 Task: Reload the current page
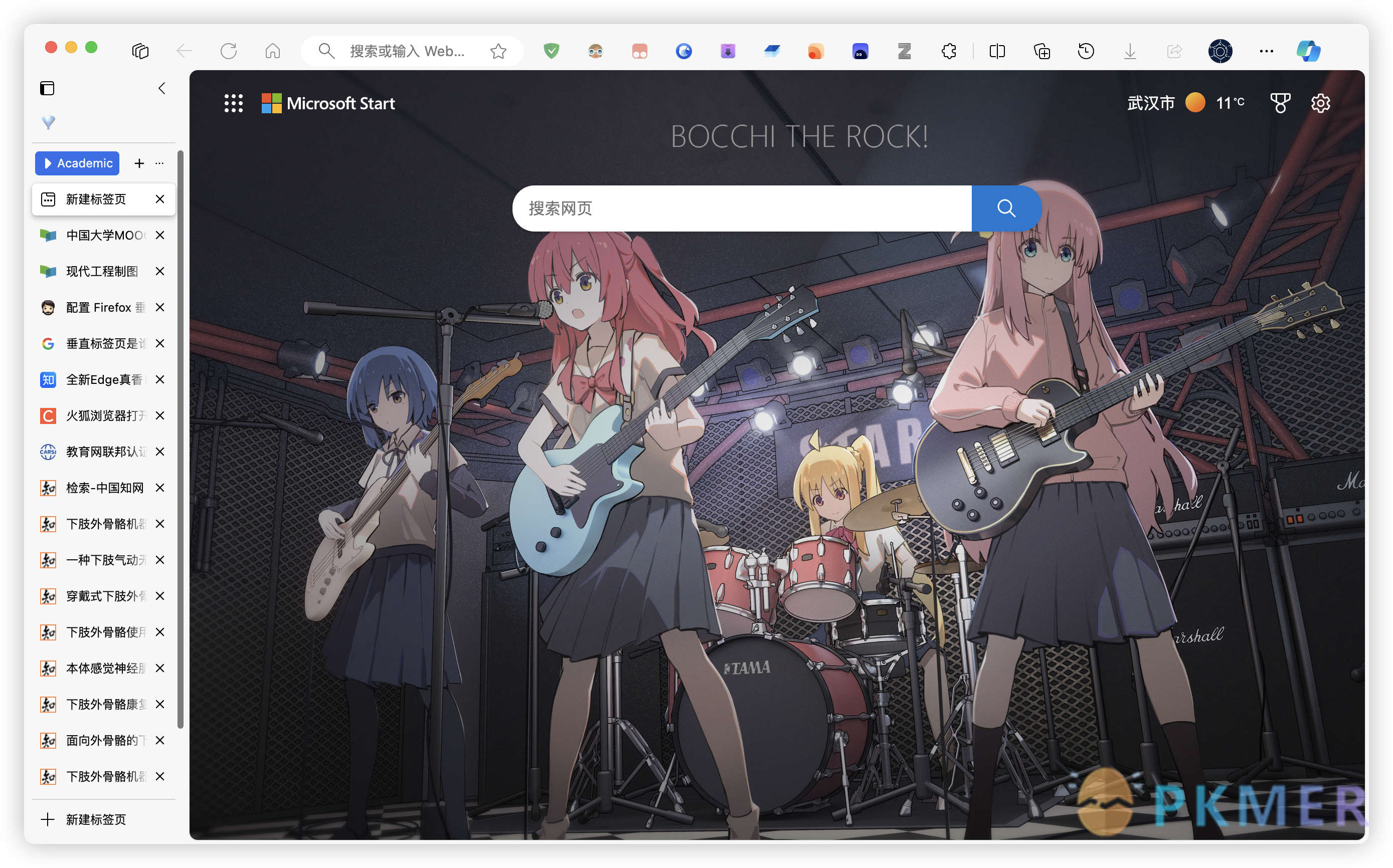[229, 51]
